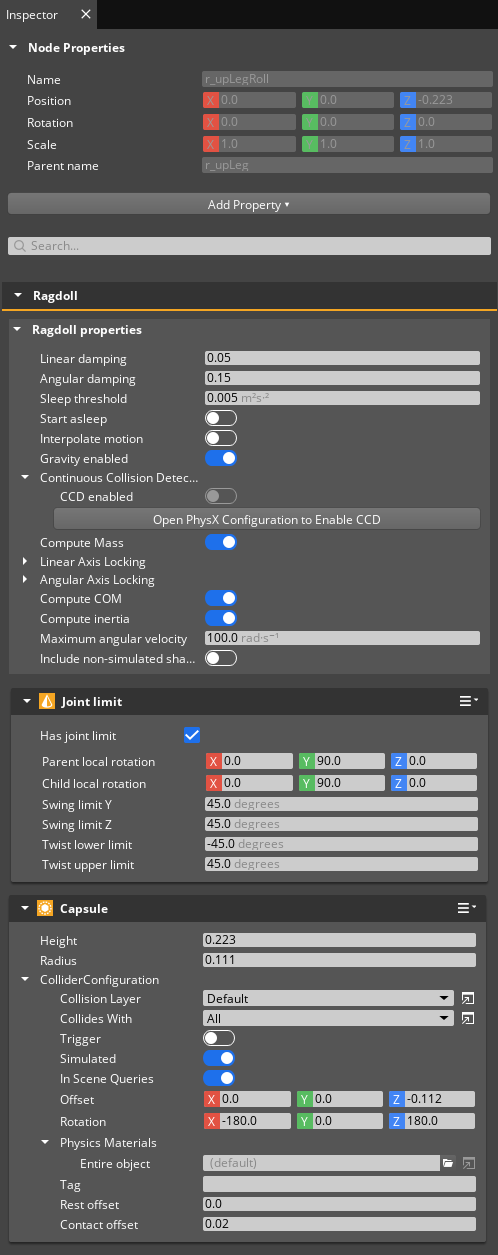
Task: Collapse the Node Properties section
Action: click(13, 48)
